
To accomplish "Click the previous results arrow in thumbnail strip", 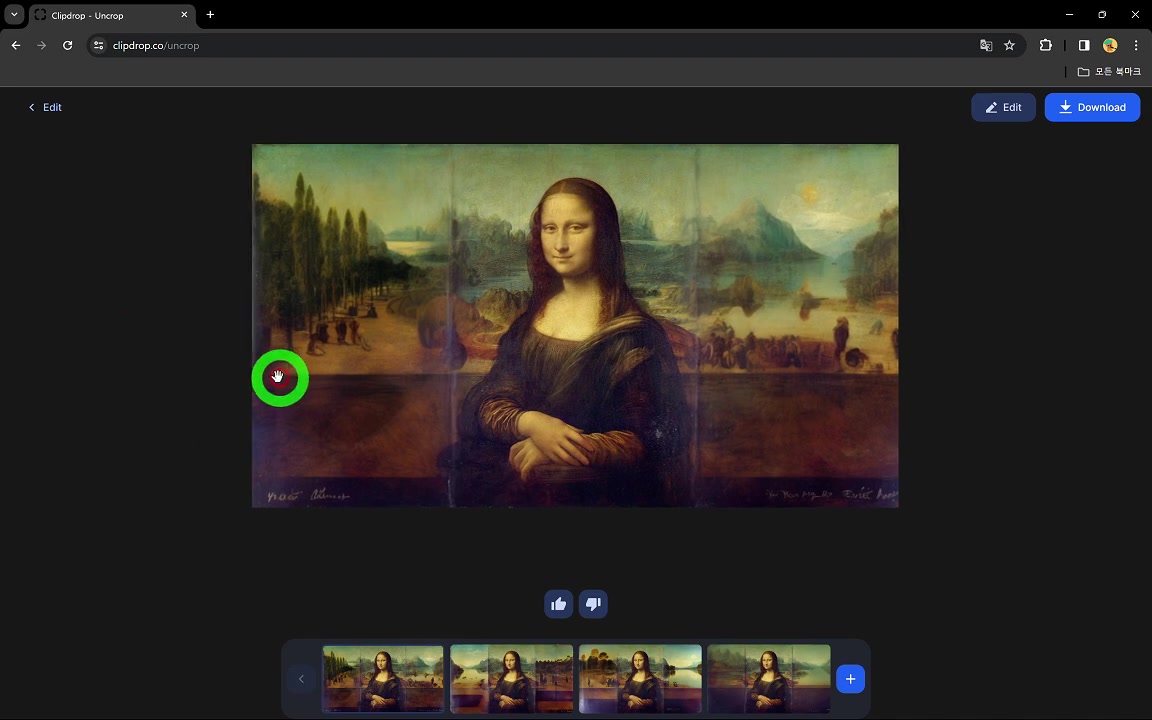I will (301, 679).
